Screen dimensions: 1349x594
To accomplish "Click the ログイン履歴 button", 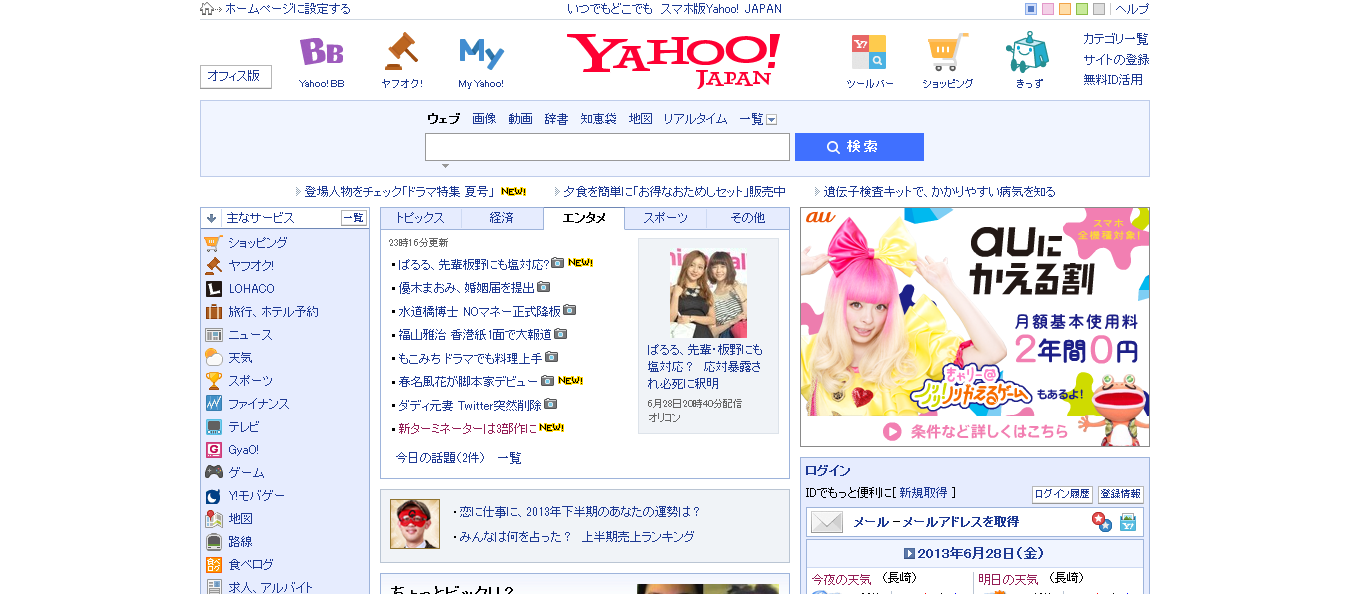I will 1062,494.
